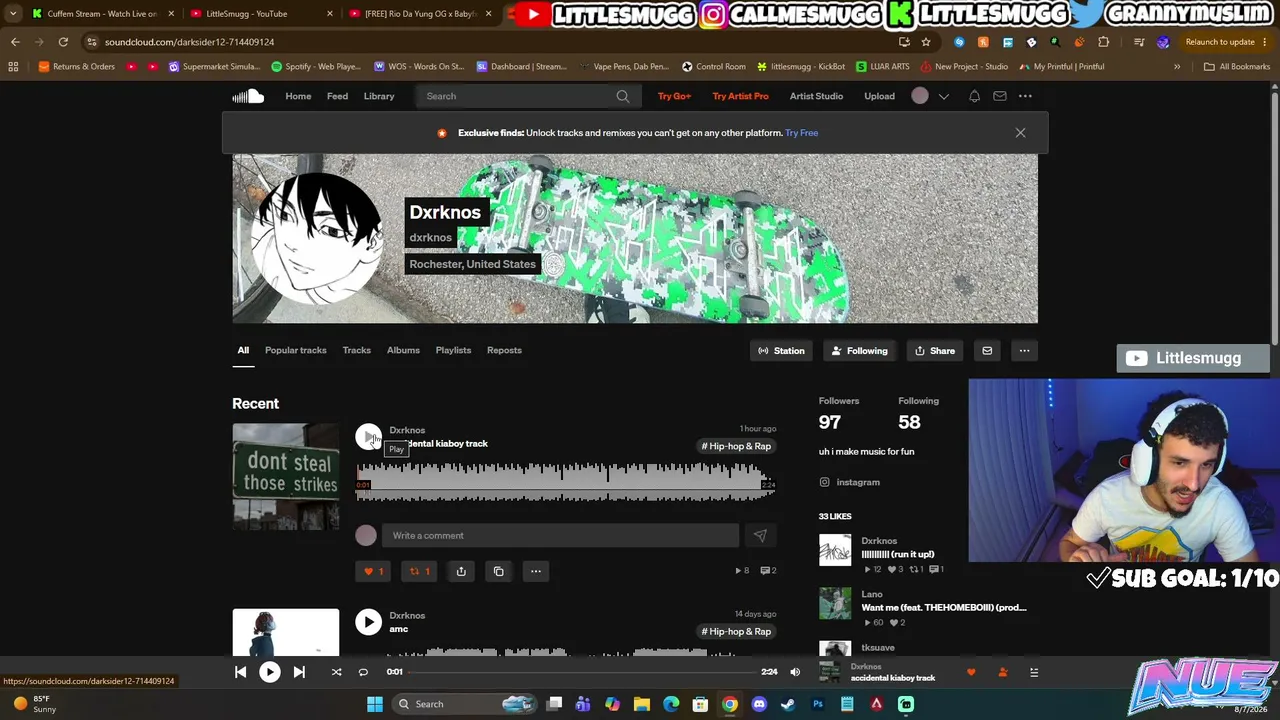Skip to next track in player bar

[x=299, y=672]
